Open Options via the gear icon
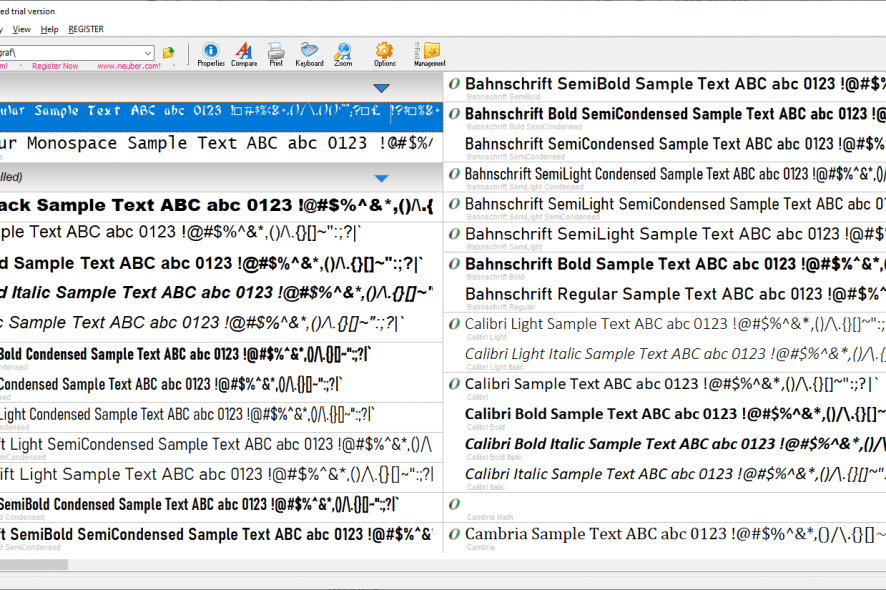The image size is (886, 590). coord(385,55)
